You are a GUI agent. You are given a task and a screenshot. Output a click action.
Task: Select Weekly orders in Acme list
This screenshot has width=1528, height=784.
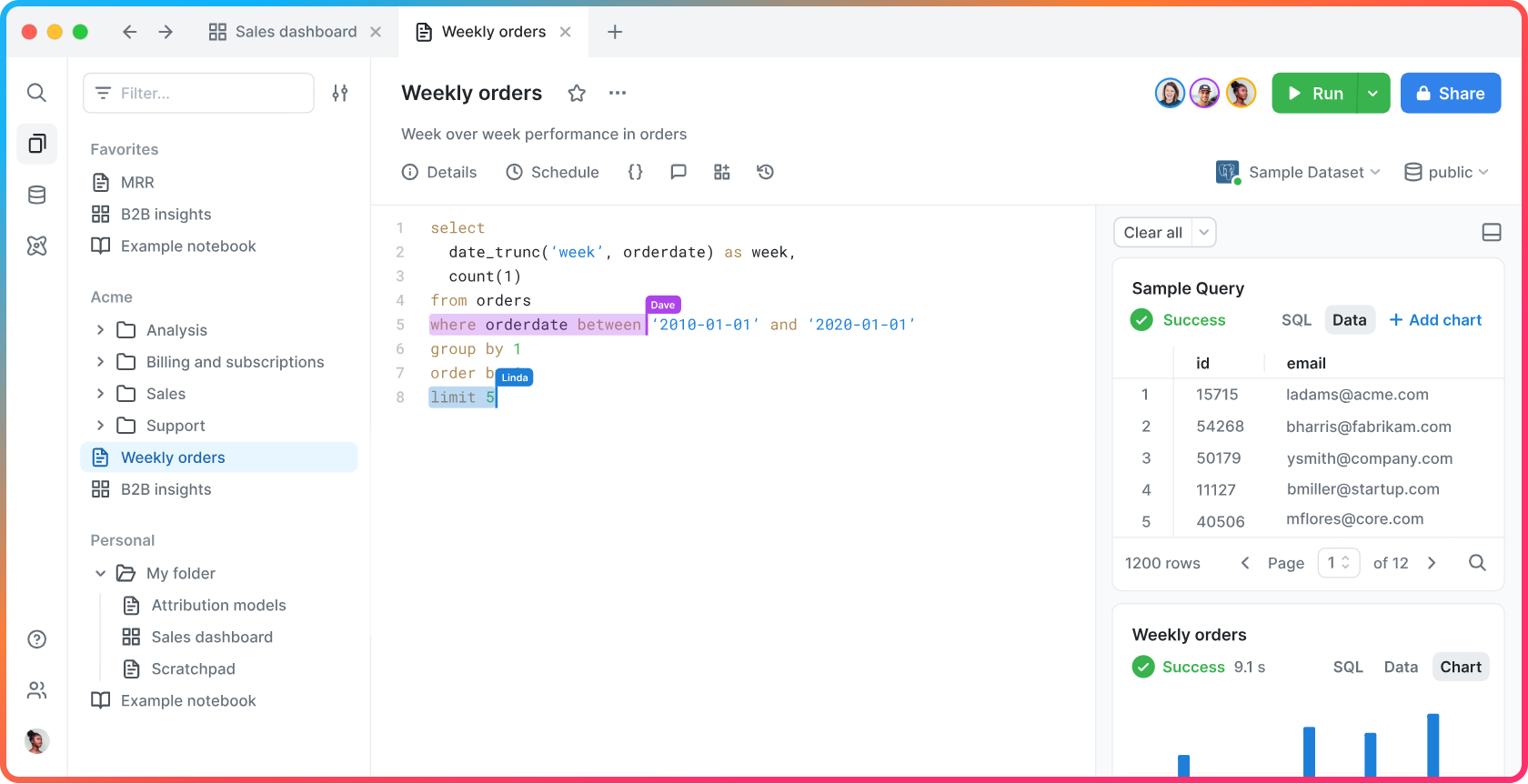pyautogui.click(x=219, y=457)
